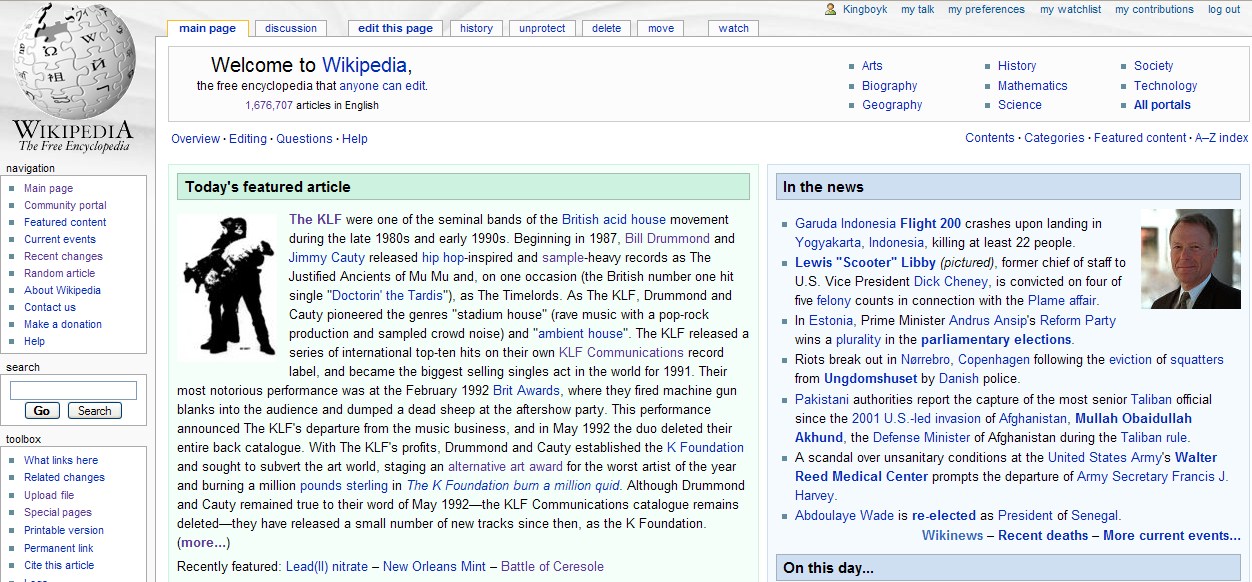Image resolution: width=1252 pixels, height=582 pixels.
Task: Open The KLF featured article link
Action: (x=315, y=219)
